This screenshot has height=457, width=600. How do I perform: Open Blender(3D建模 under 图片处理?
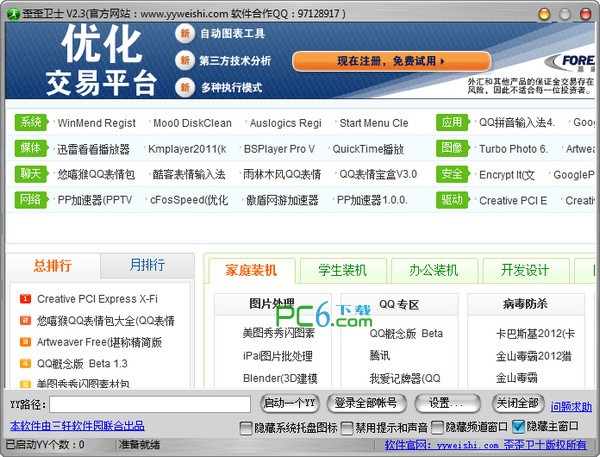[x=280, y=379]
